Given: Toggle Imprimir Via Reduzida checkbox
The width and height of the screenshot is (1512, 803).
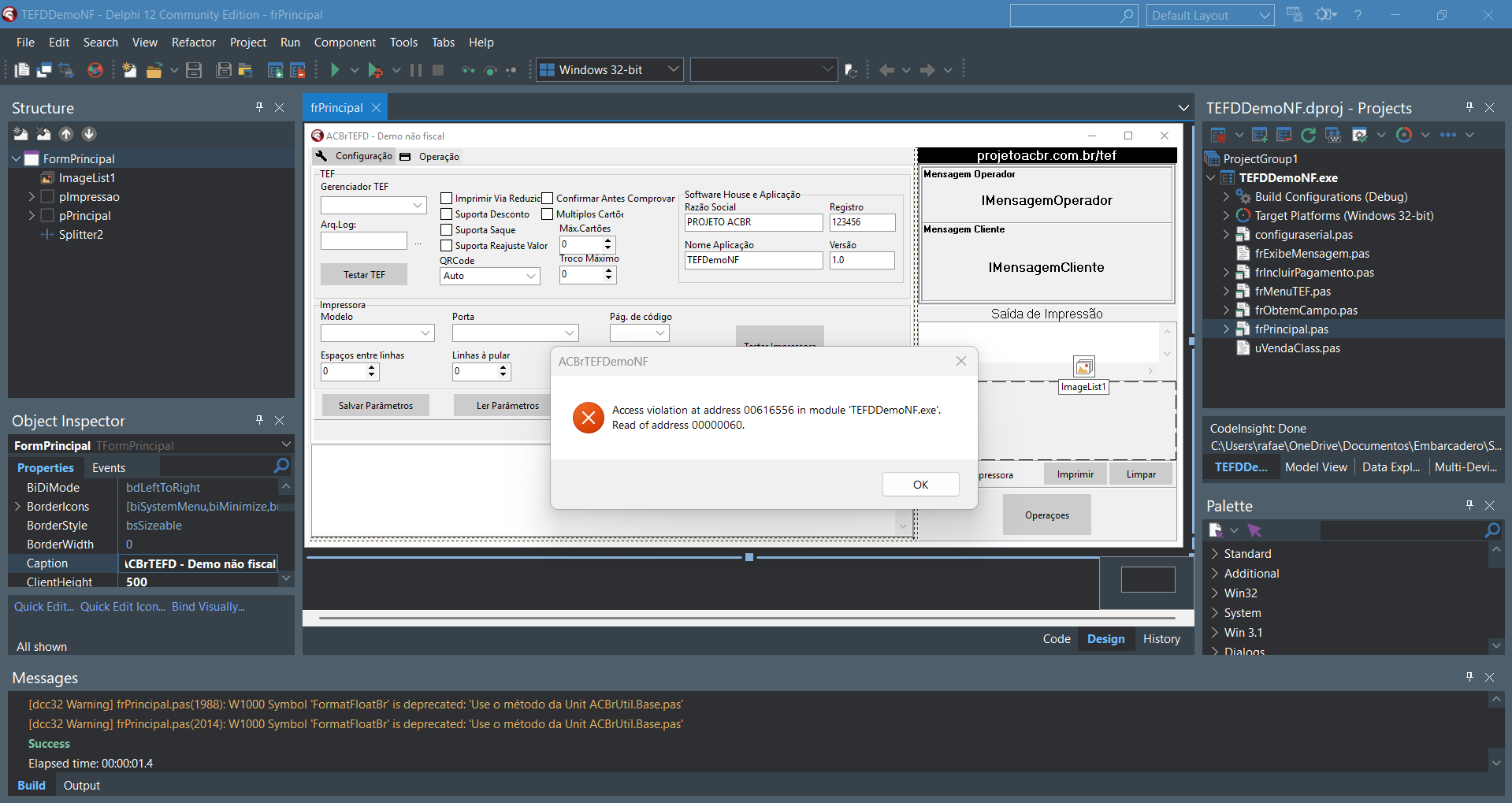Looking at the screenshot, I should tap(447, 199).
